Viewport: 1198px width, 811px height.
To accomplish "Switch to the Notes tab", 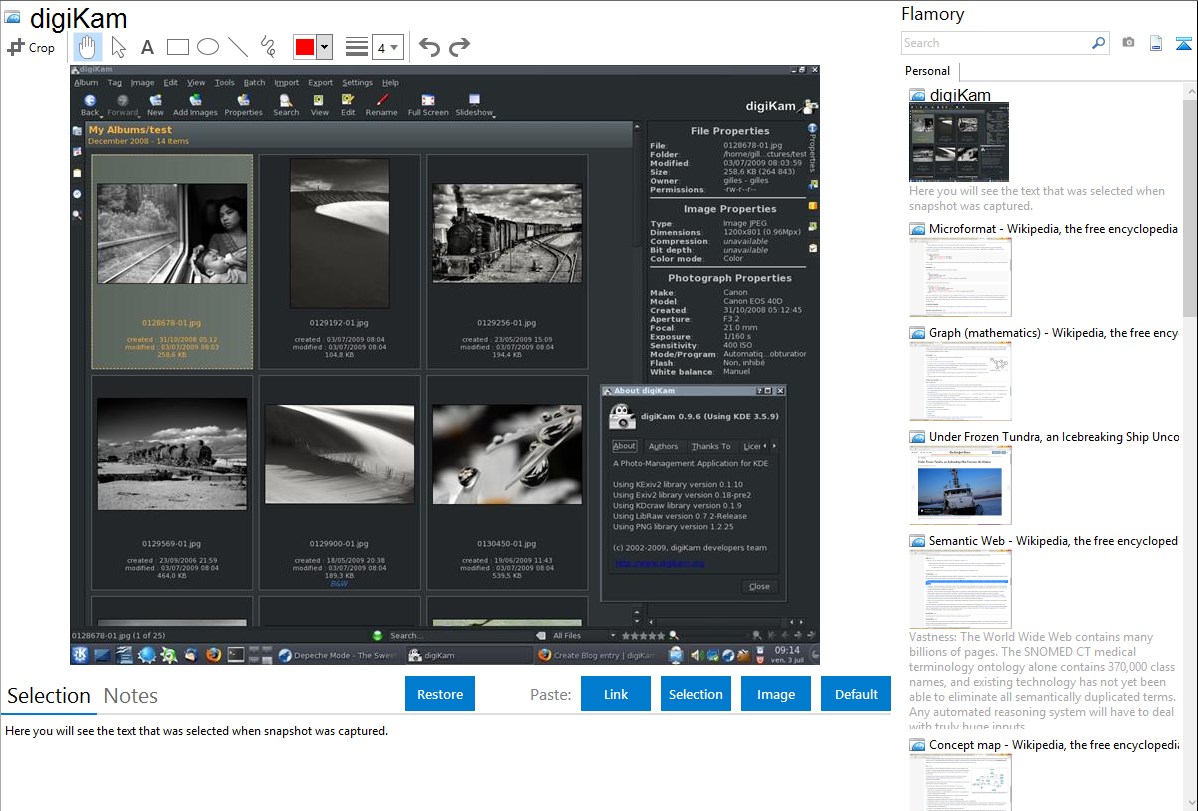I will pos(131,696).
